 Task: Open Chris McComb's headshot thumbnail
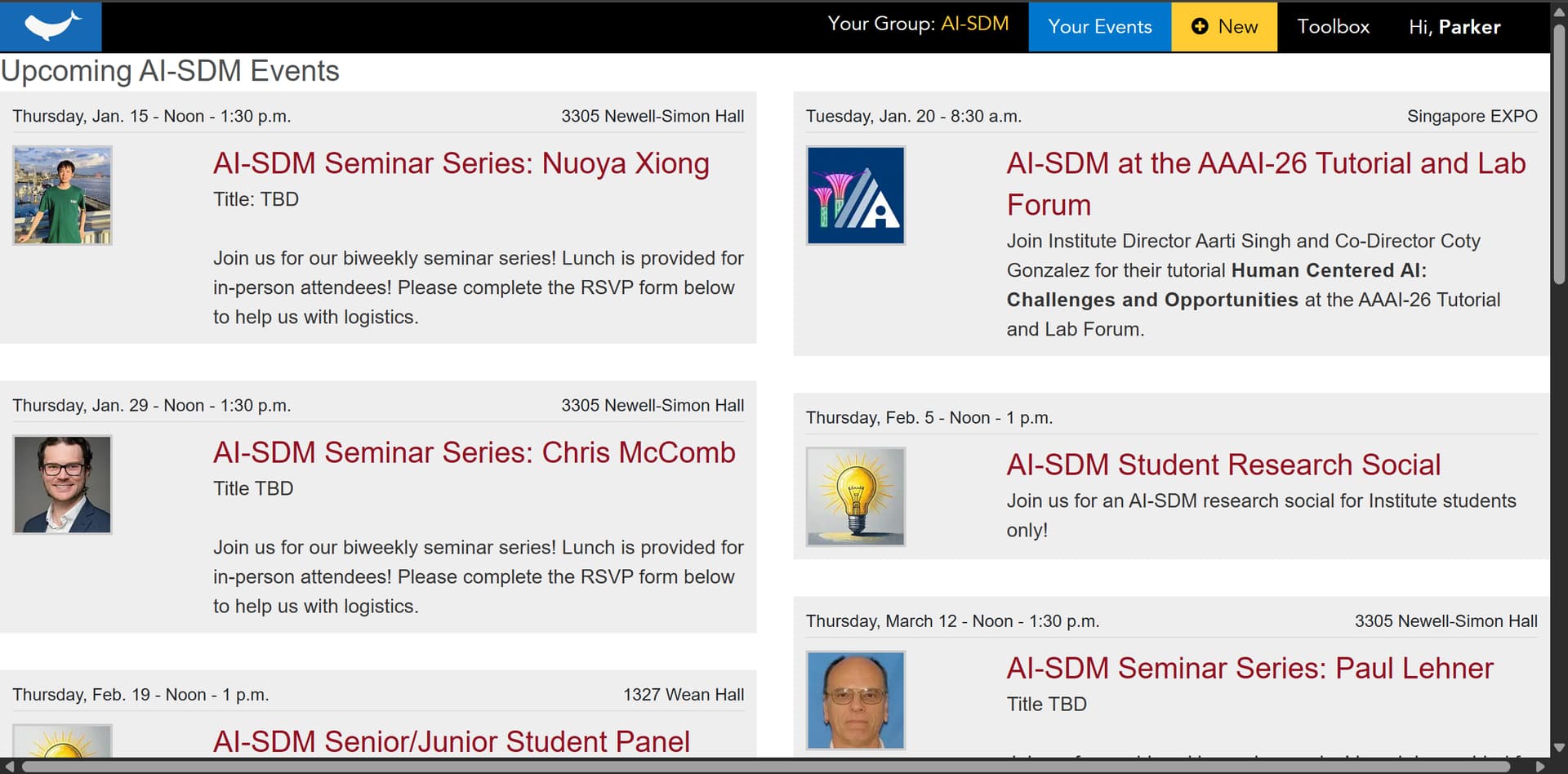(x=63, y=485)
